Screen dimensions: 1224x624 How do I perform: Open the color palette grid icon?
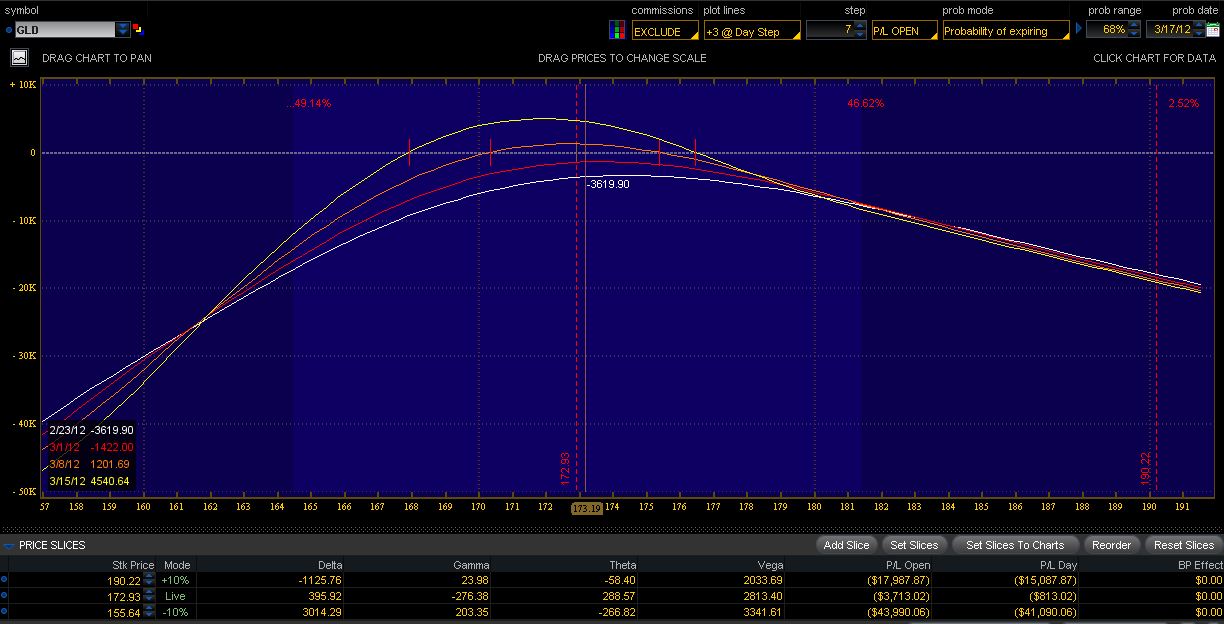[x=617, y=29]
